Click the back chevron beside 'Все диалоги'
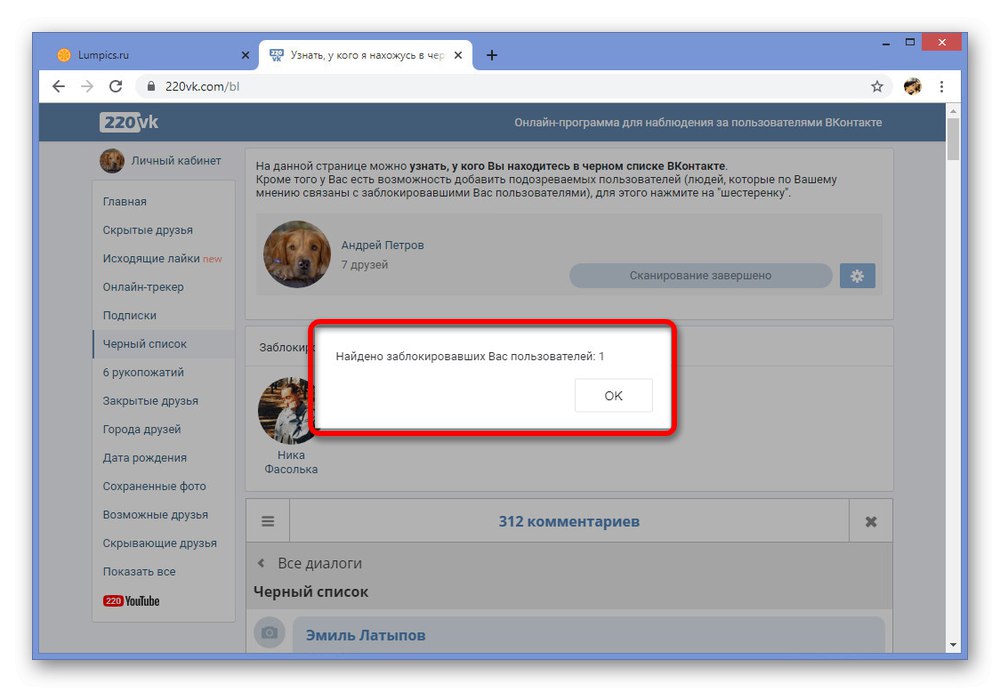This screenshot has height=692, width=1000. [x=261, y=563]
